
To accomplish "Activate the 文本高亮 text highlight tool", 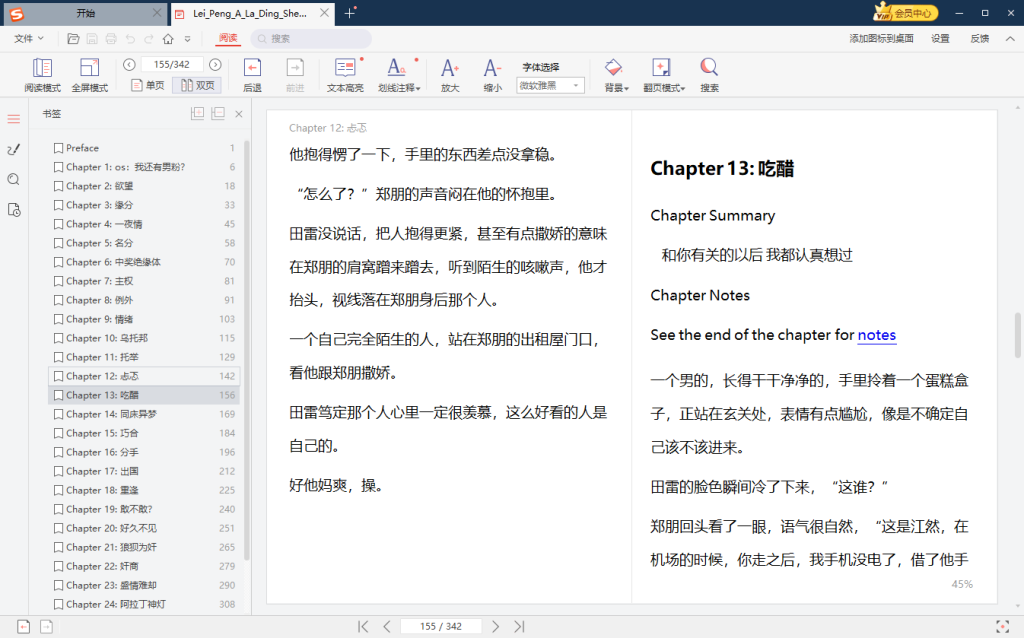I will 345,74.
